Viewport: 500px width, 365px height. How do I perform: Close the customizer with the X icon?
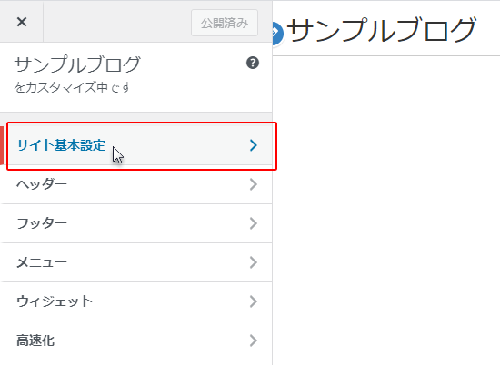coord(22,22)
